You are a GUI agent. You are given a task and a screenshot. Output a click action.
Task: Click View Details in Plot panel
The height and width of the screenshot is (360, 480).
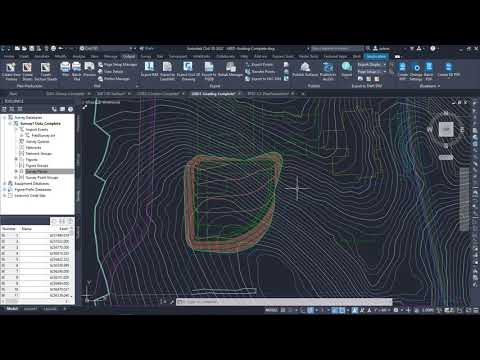coord(111,71)
